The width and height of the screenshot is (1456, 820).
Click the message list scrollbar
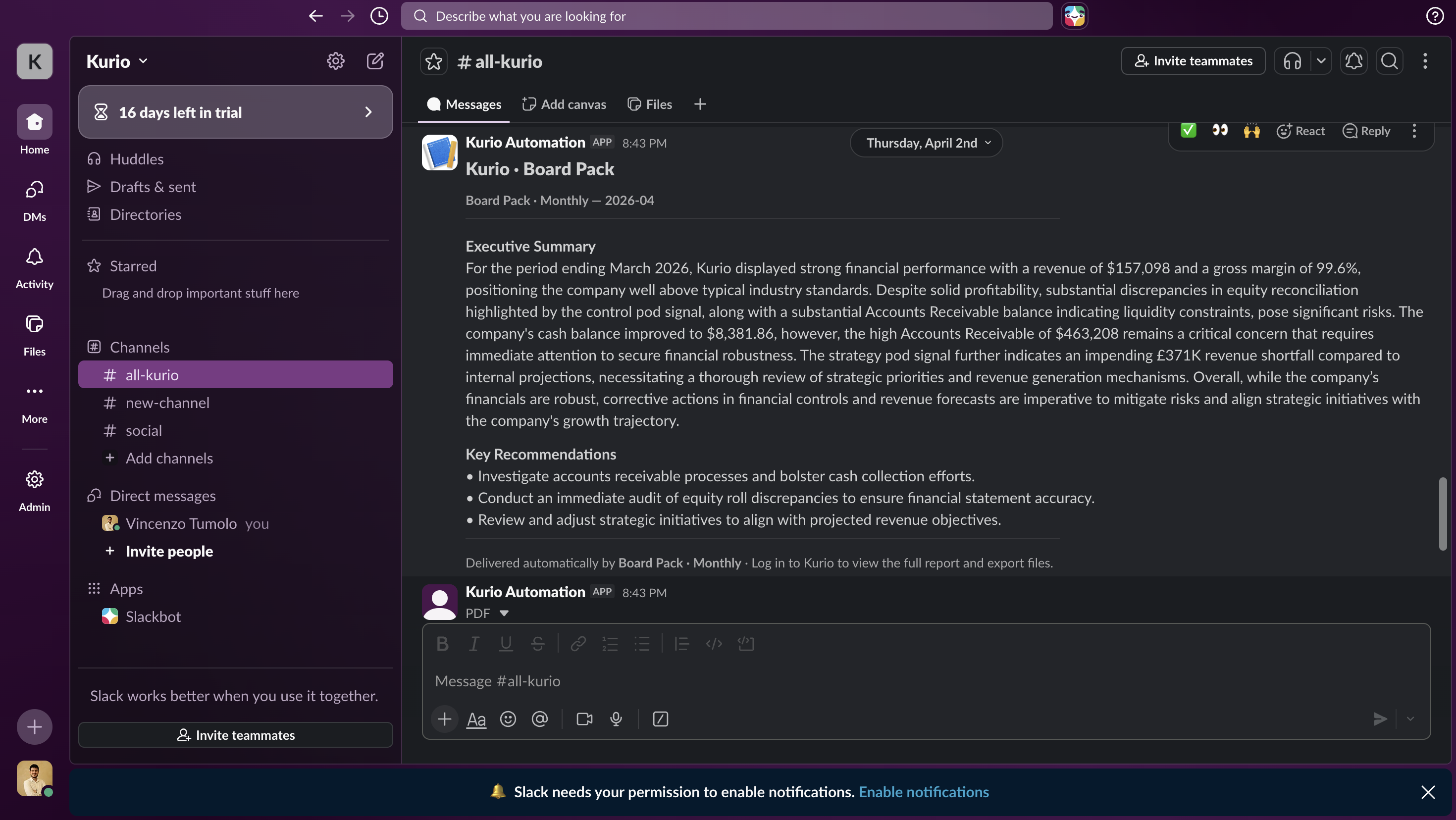pyautogui.click(x=1443, y=513)
